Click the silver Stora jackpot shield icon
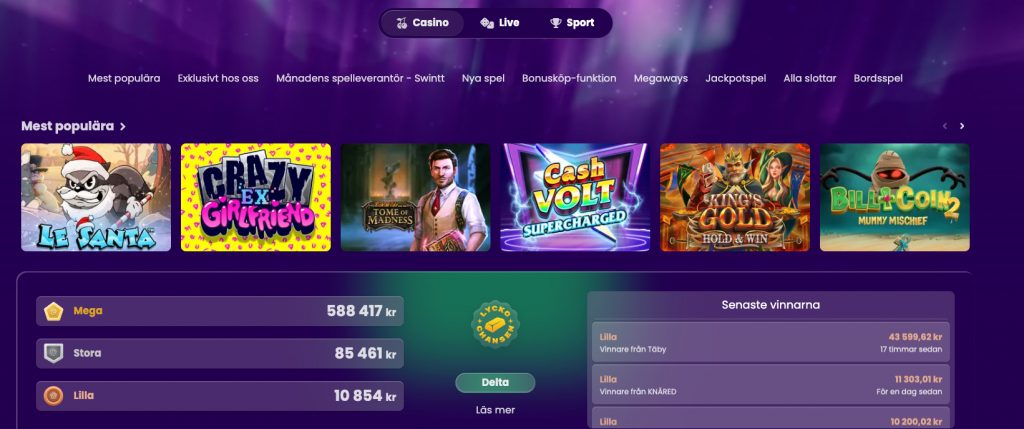Viewport: 1024px width, 429px height. click(x=54, y=353)
